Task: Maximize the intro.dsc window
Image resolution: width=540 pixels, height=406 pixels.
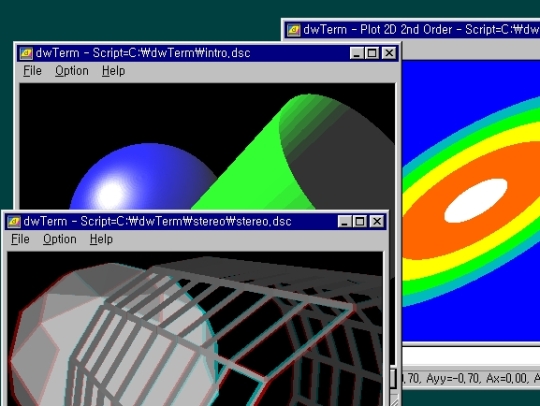Action: pos(372,53)
